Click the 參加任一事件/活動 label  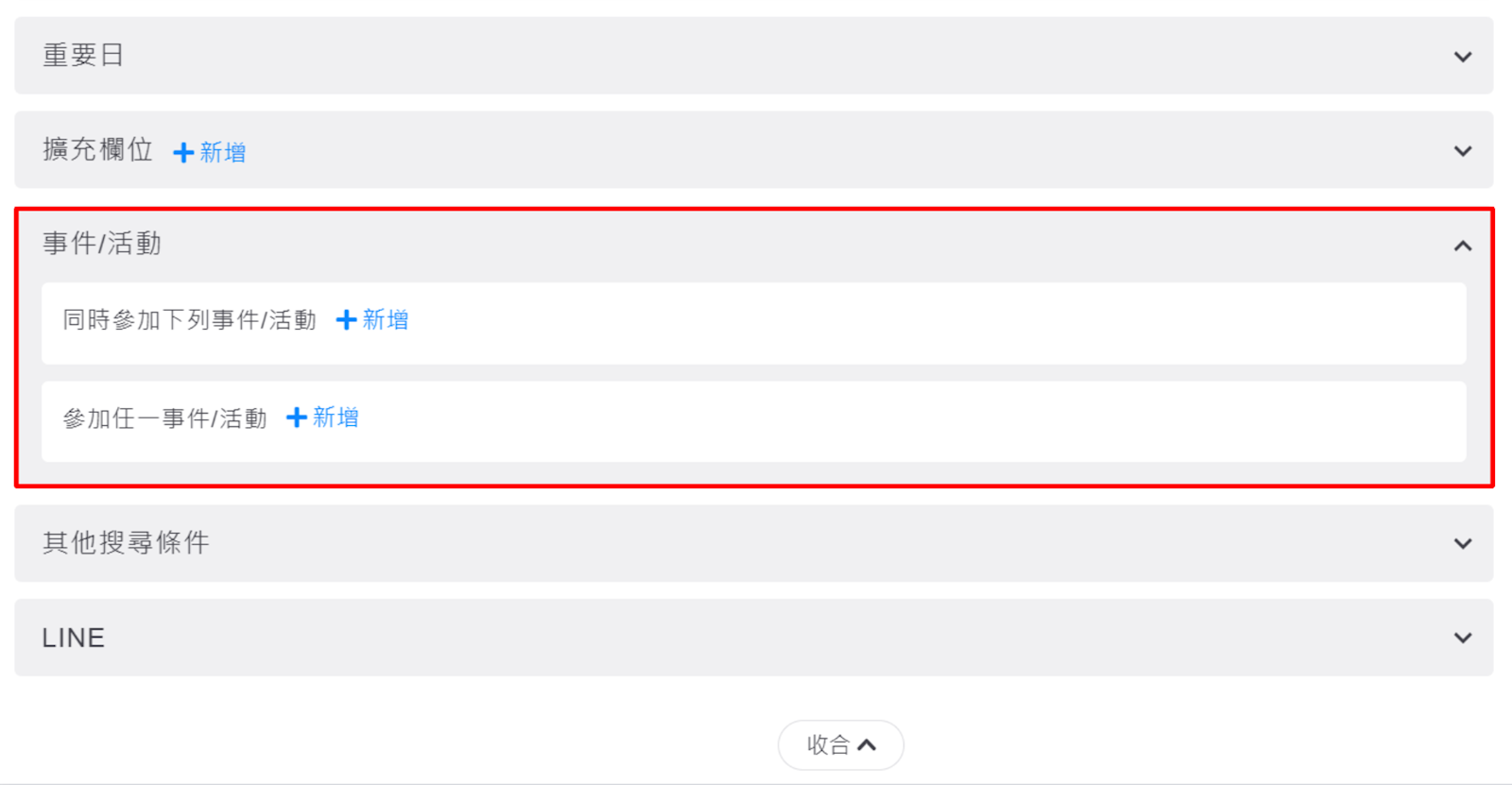pos(164,418)
